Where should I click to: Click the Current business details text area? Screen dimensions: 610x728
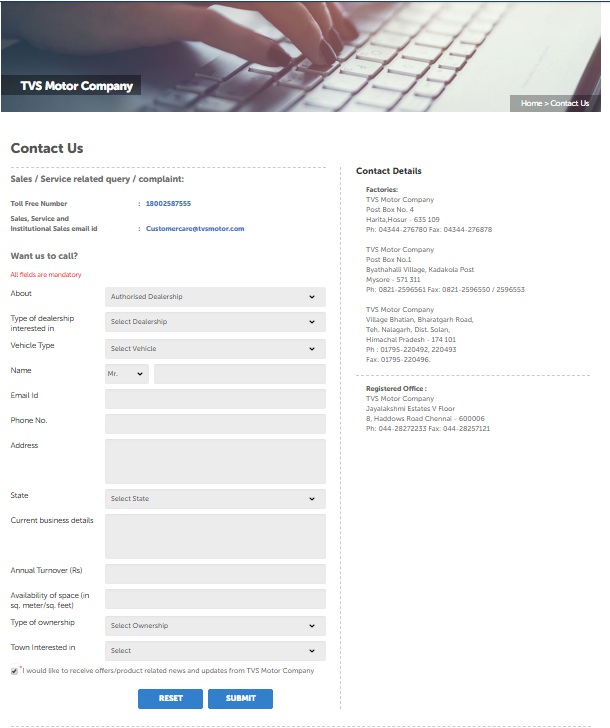(x=215, y=536)
